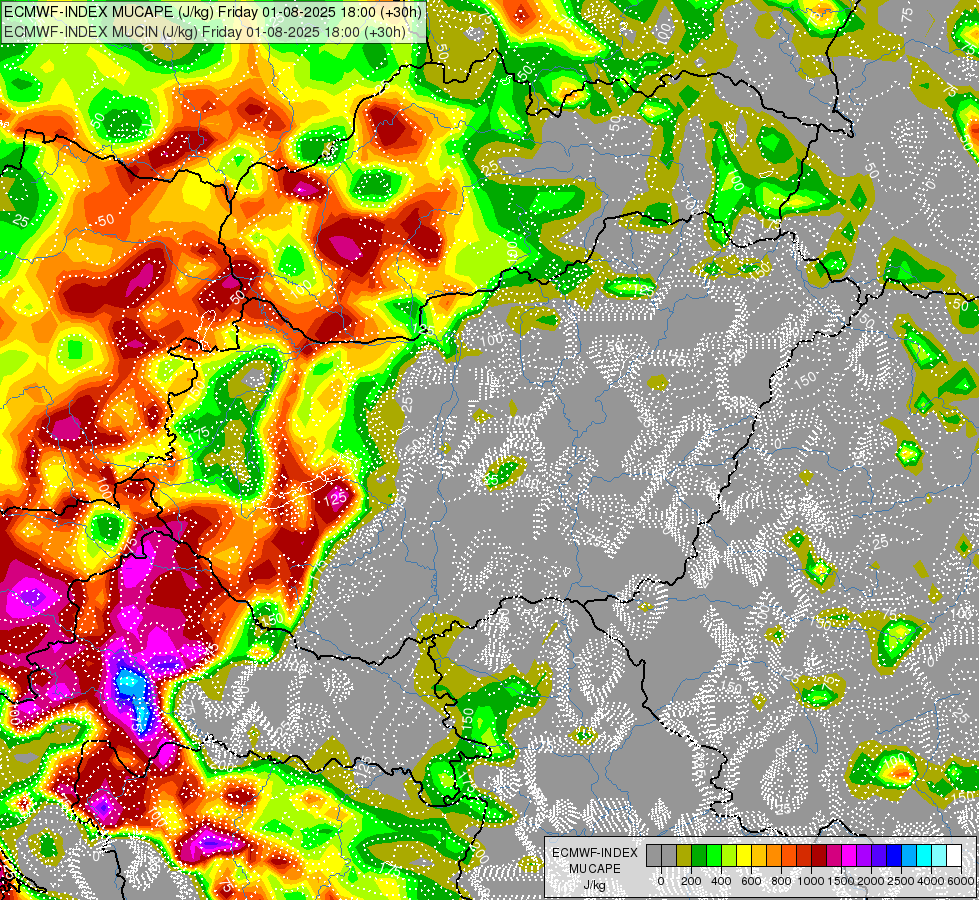979x900 pixels.
Task: Click the legend tick label 2500
Action: click(x=902, y=881)
